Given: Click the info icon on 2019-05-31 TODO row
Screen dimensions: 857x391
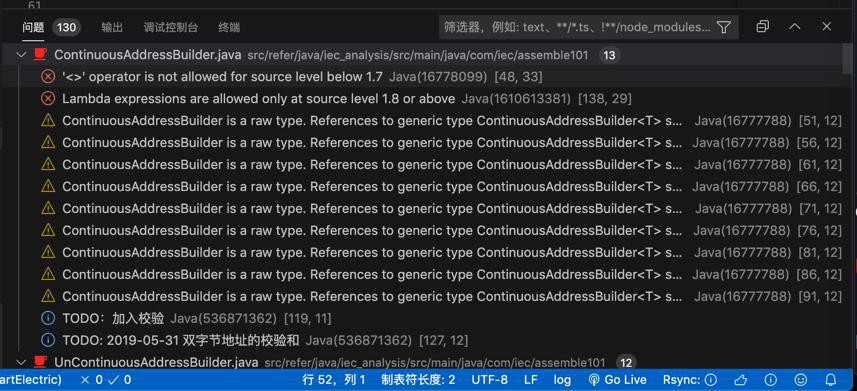Looking at the screenshot, I should [48, 340].
